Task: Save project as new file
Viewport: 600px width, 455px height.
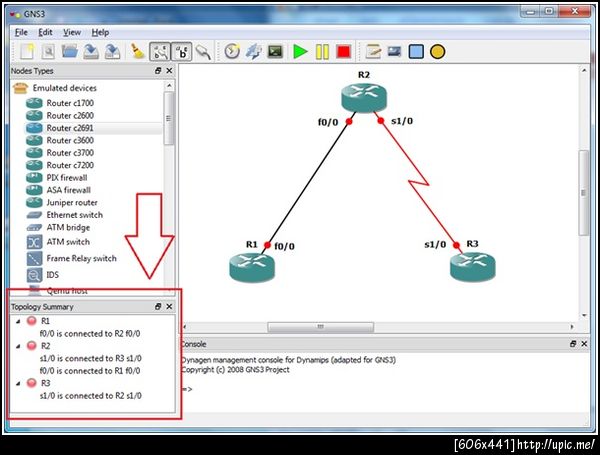Action: tap(112, 51)
